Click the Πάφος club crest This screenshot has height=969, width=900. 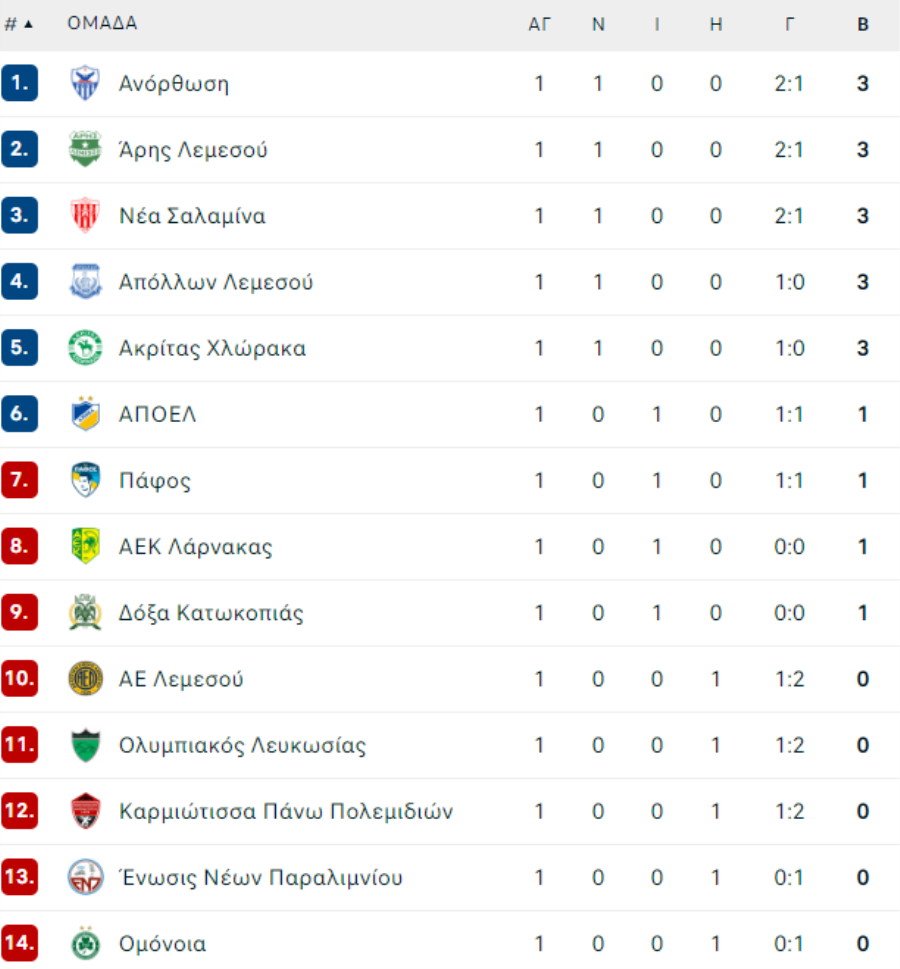coord(85,480)
